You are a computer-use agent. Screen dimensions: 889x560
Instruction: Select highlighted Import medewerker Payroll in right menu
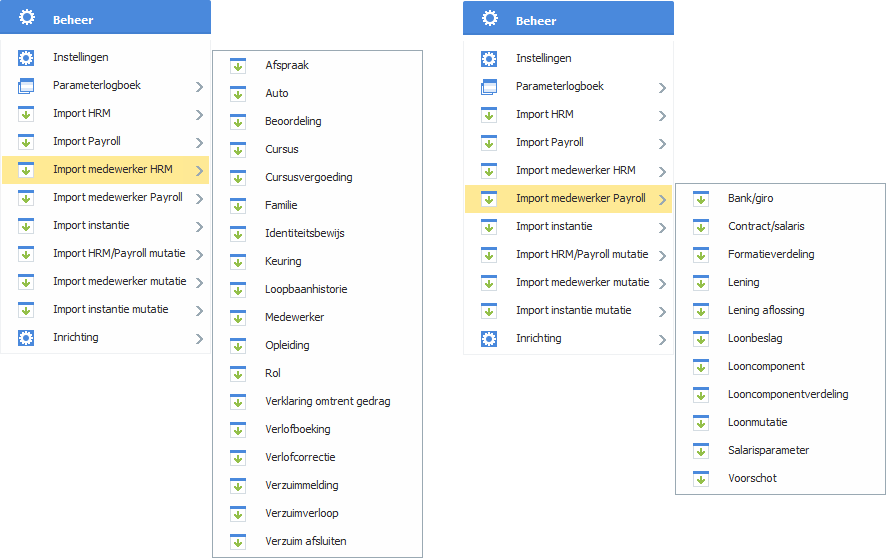[x=568, y=199]
